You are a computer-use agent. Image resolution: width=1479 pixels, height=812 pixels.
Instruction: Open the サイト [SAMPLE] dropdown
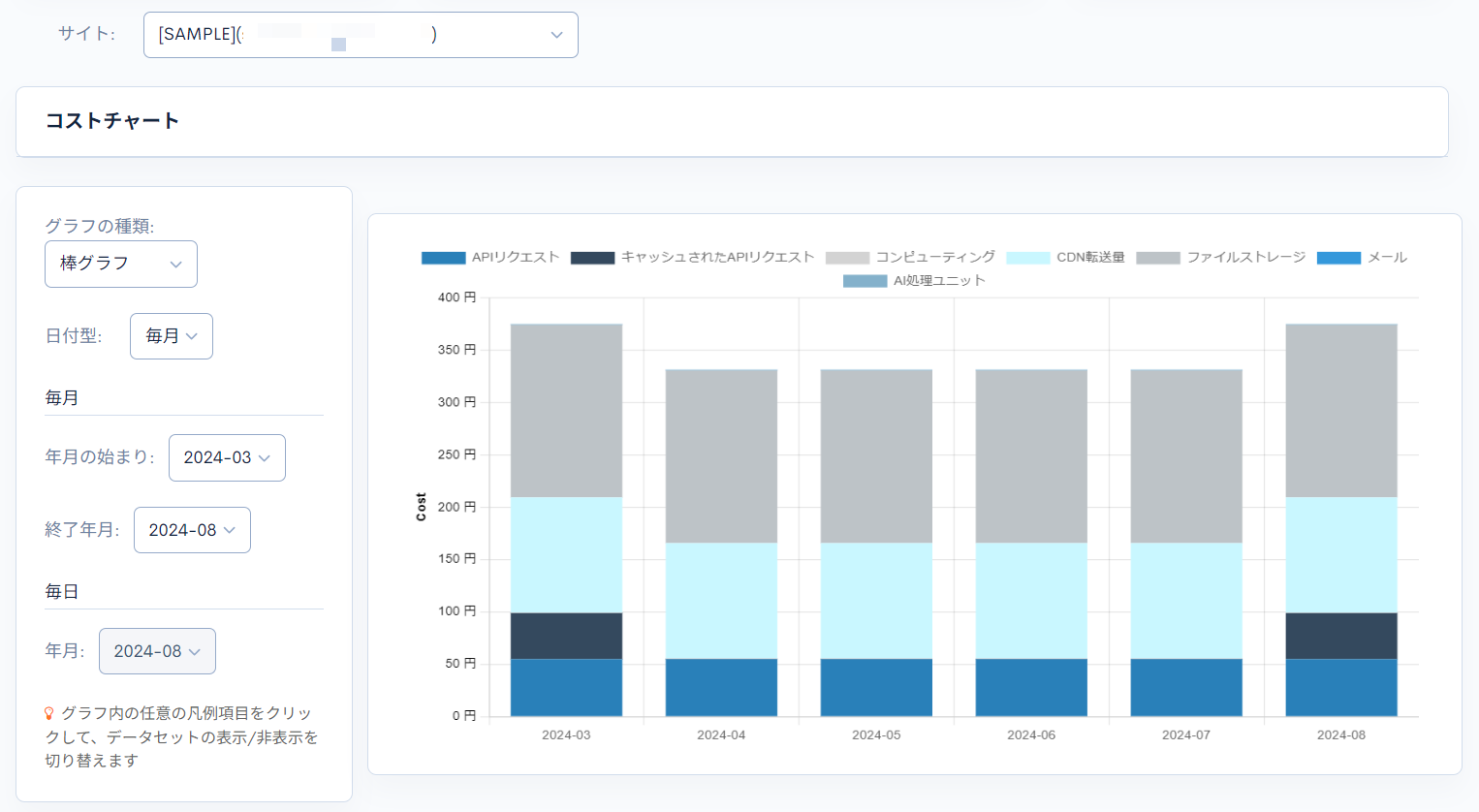(361, 35)
